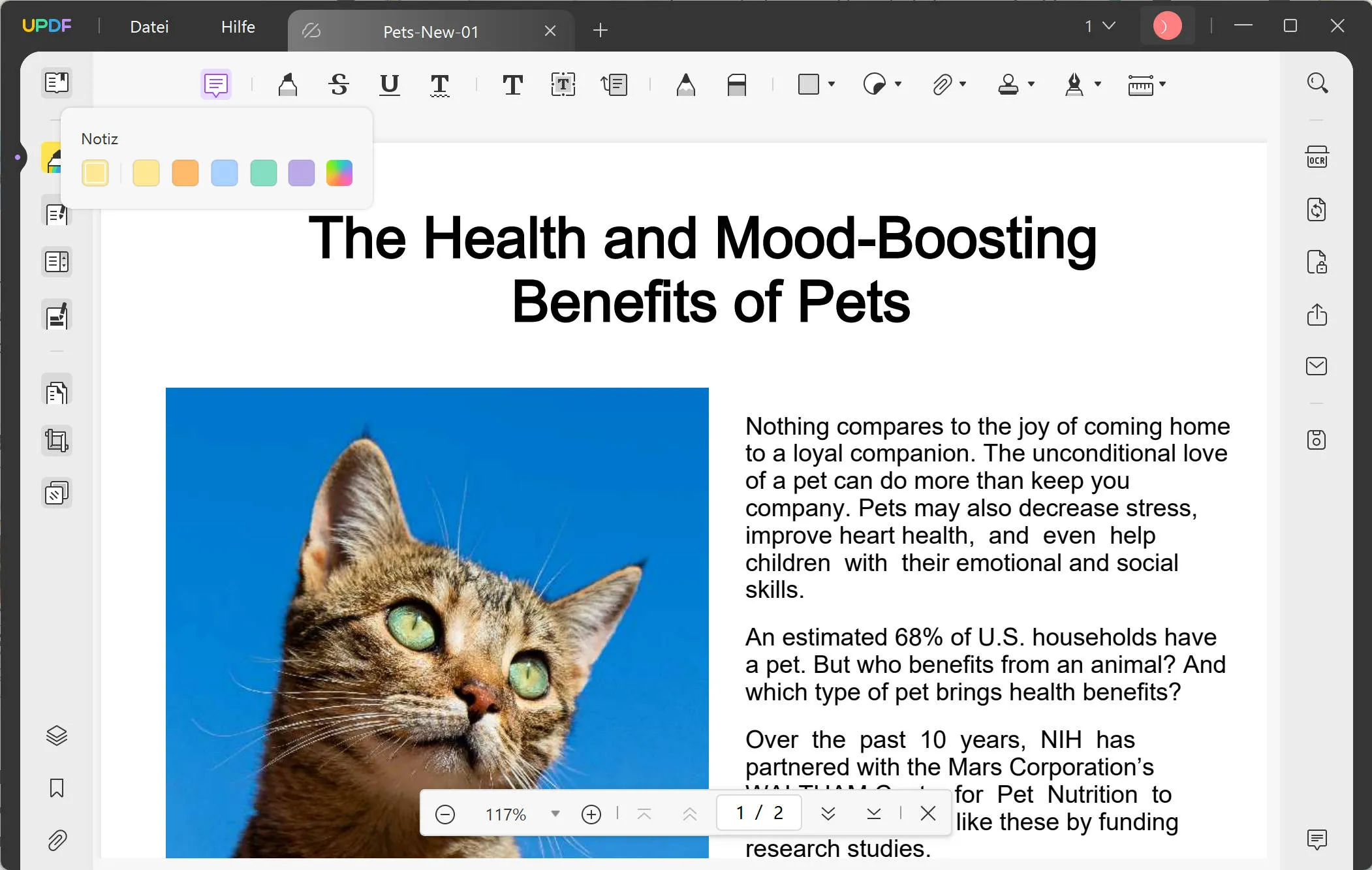Open the layers panel icon
The width and height of the screenshot is (1372, 870).
(57, 736)
